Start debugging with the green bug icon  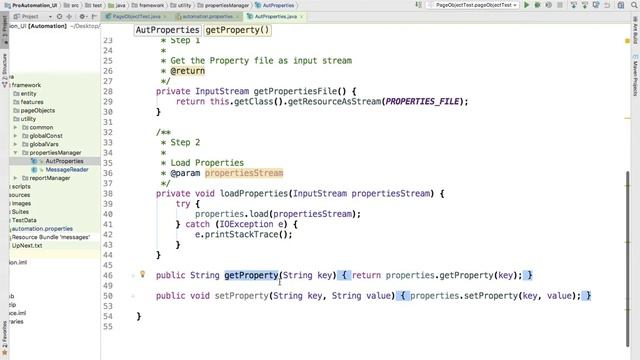coord(538,5)
